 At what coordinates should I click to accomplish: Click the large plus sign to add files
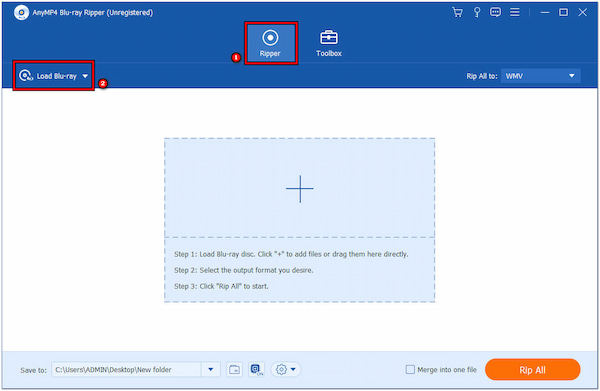click(x=300, y=189)
